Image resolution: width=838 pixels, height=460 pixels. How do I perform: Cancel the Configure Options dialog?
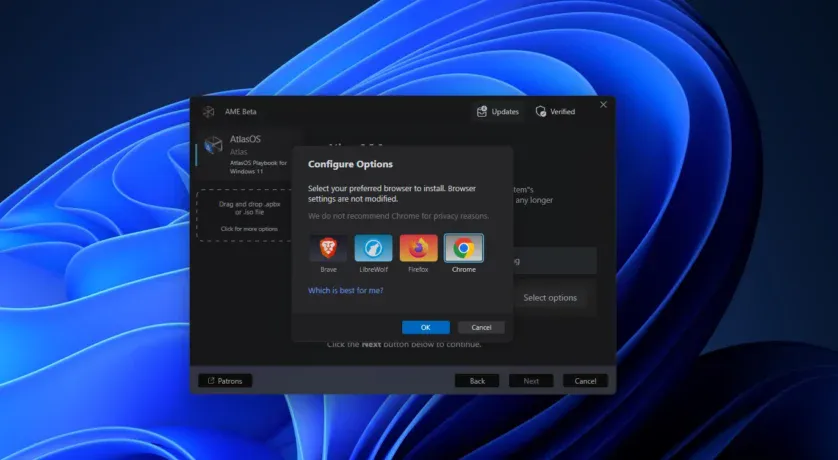481,327
